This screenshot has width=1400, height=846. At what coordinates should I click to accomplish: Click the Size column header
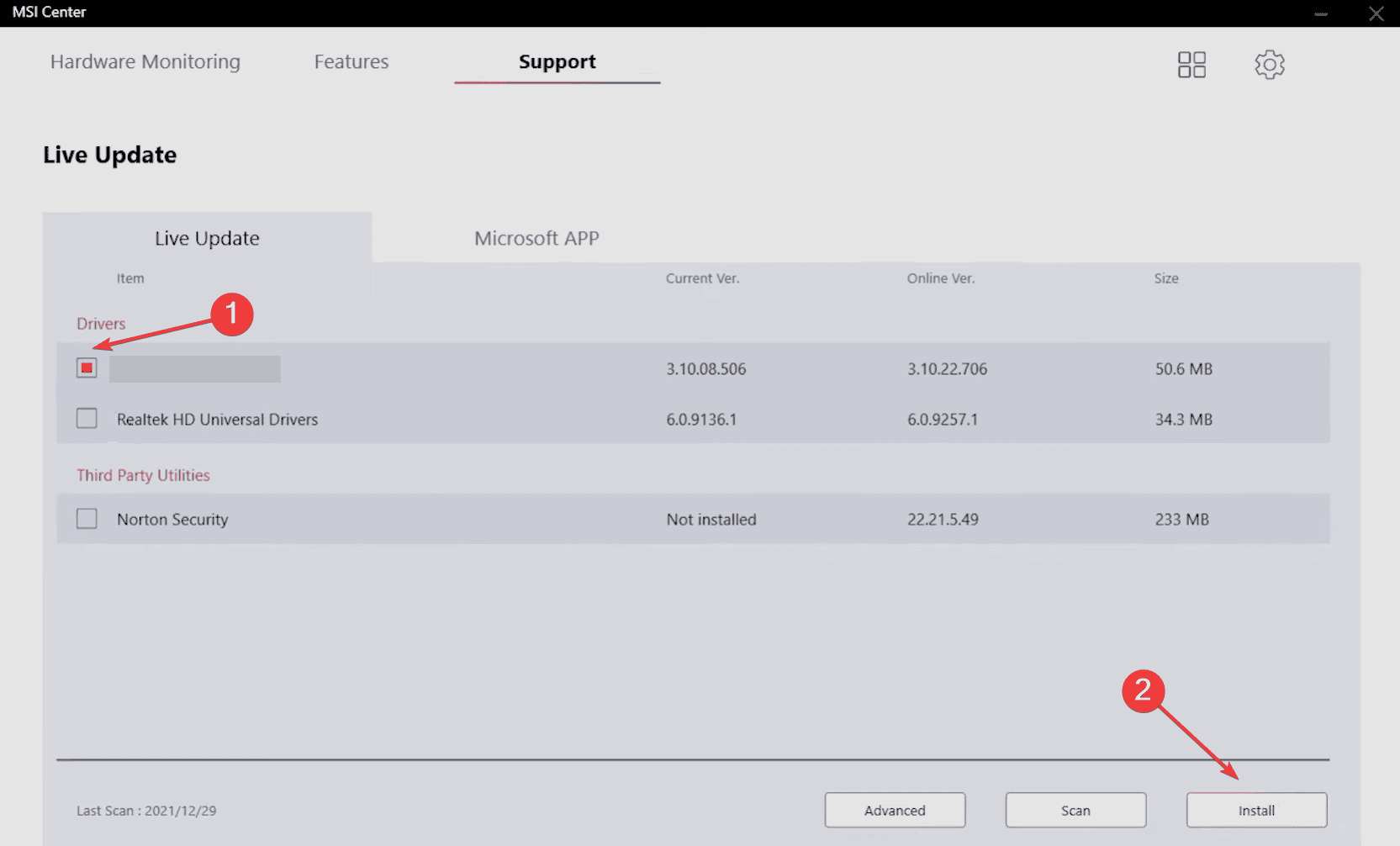point(1166,278)
